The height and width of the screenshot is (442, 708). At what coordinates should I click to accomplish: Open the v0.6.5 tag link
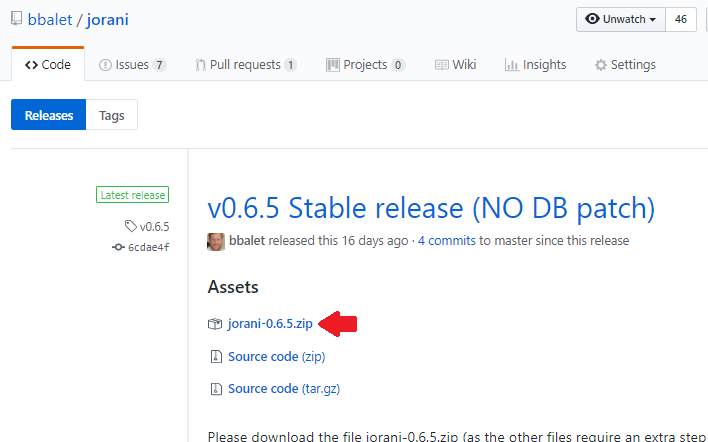(x=154, y=227)
